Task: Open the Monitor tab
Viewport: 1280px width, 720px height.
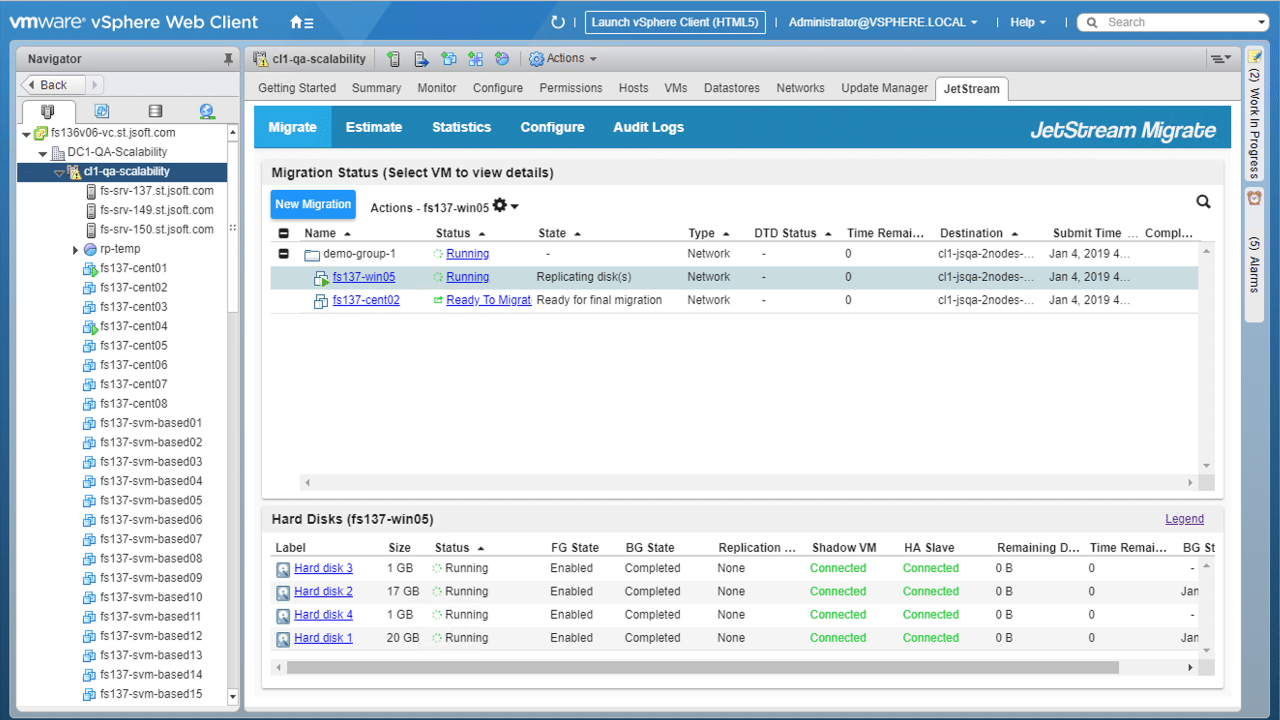Action: [437, 88]
